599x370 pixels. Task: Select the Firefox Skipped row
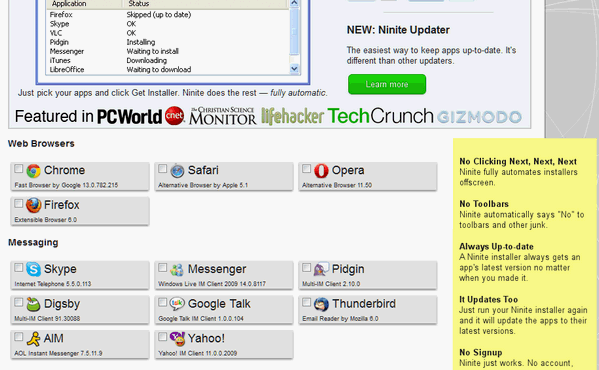168,15
